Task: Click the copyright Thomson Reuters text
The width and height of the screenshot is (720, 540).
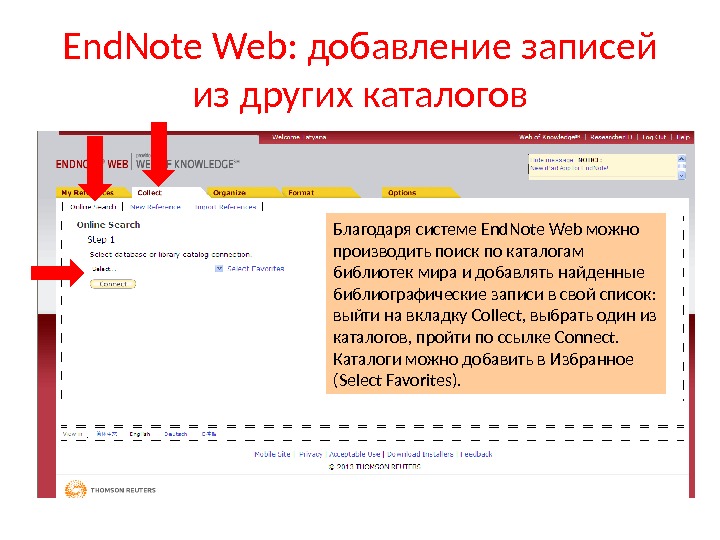Action: (375, 467)
